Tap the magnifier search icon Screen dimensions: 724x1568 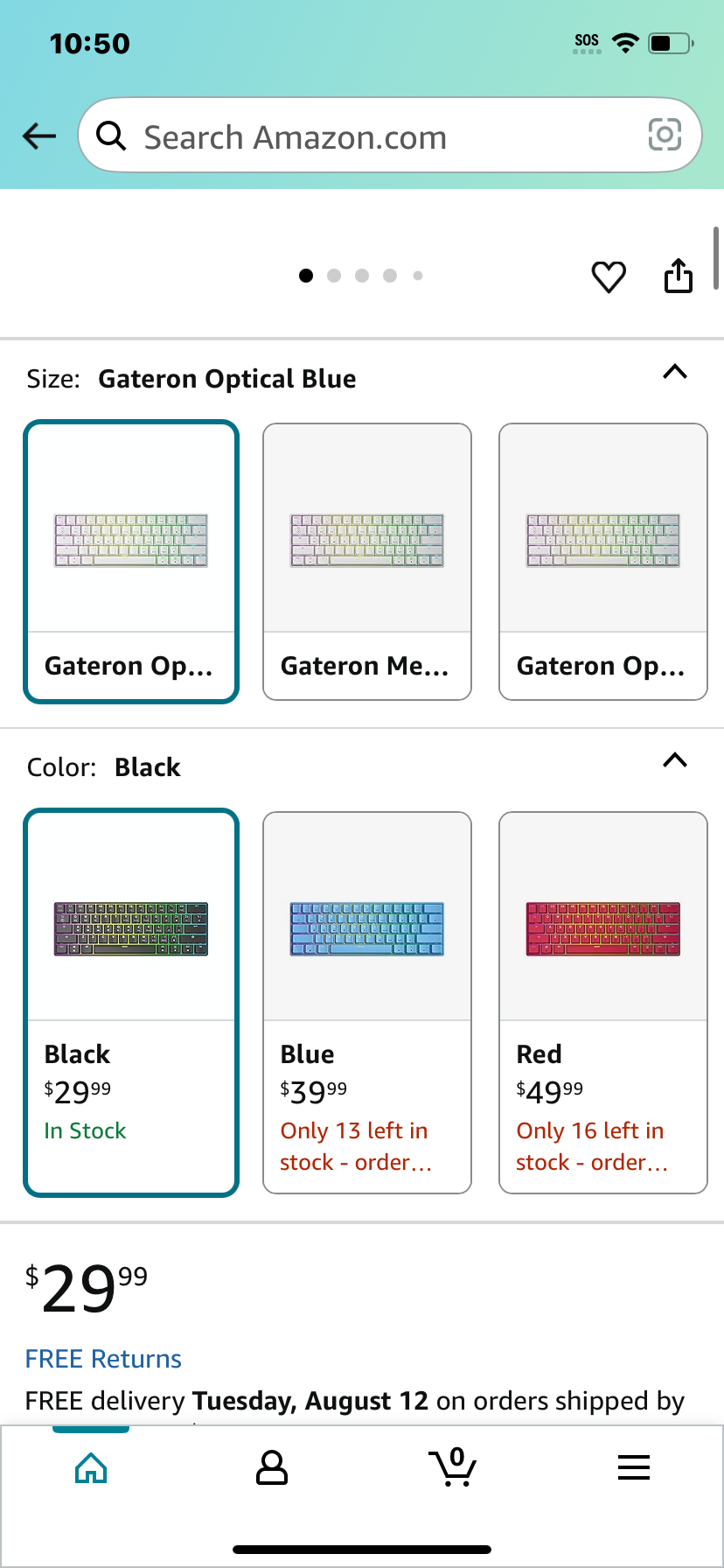pyautogui.click(x=111, y=136)
